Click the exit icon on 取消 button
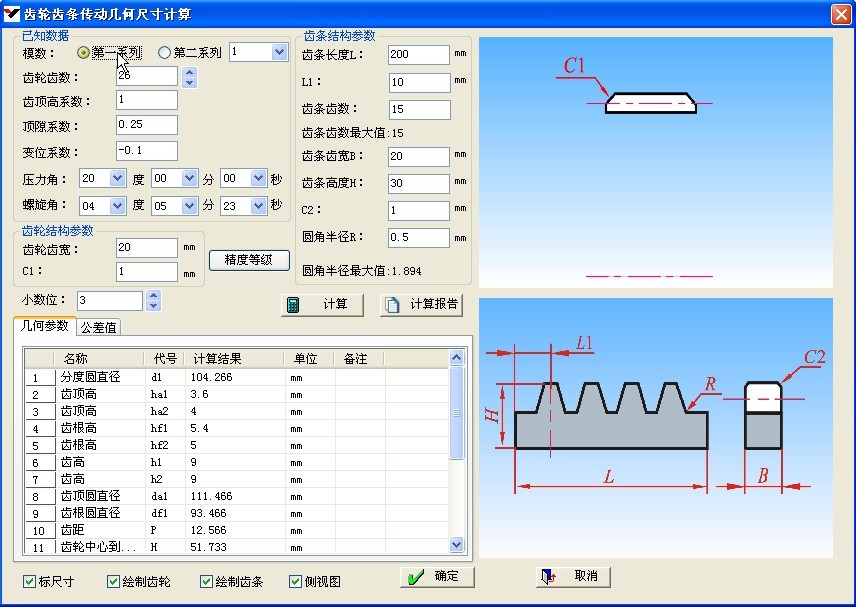Viewport: 856px width, 607px height. point(547,577)
